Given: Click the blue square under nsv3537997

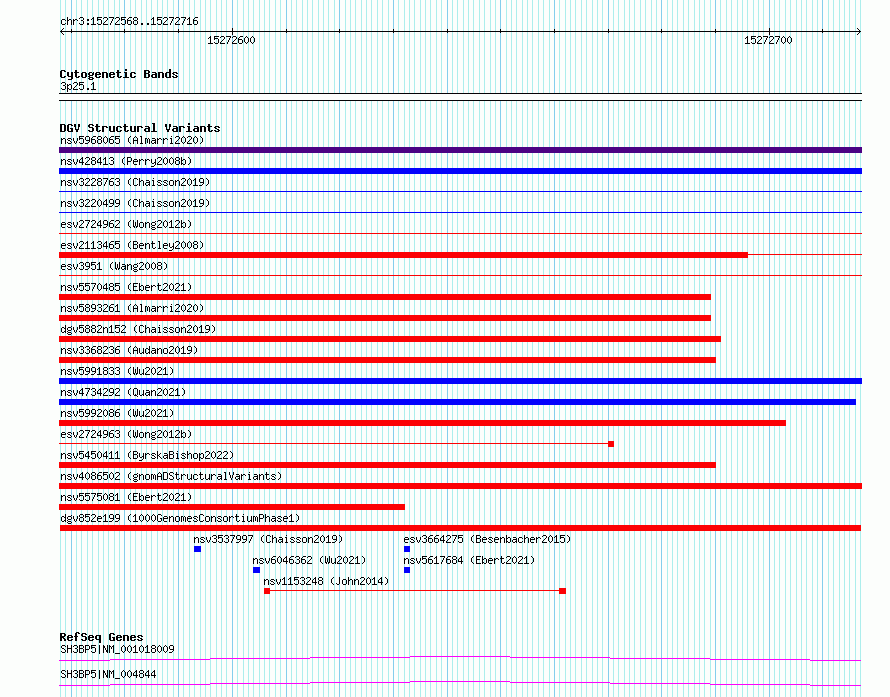Looking at the screenshot, I should 198,549.
